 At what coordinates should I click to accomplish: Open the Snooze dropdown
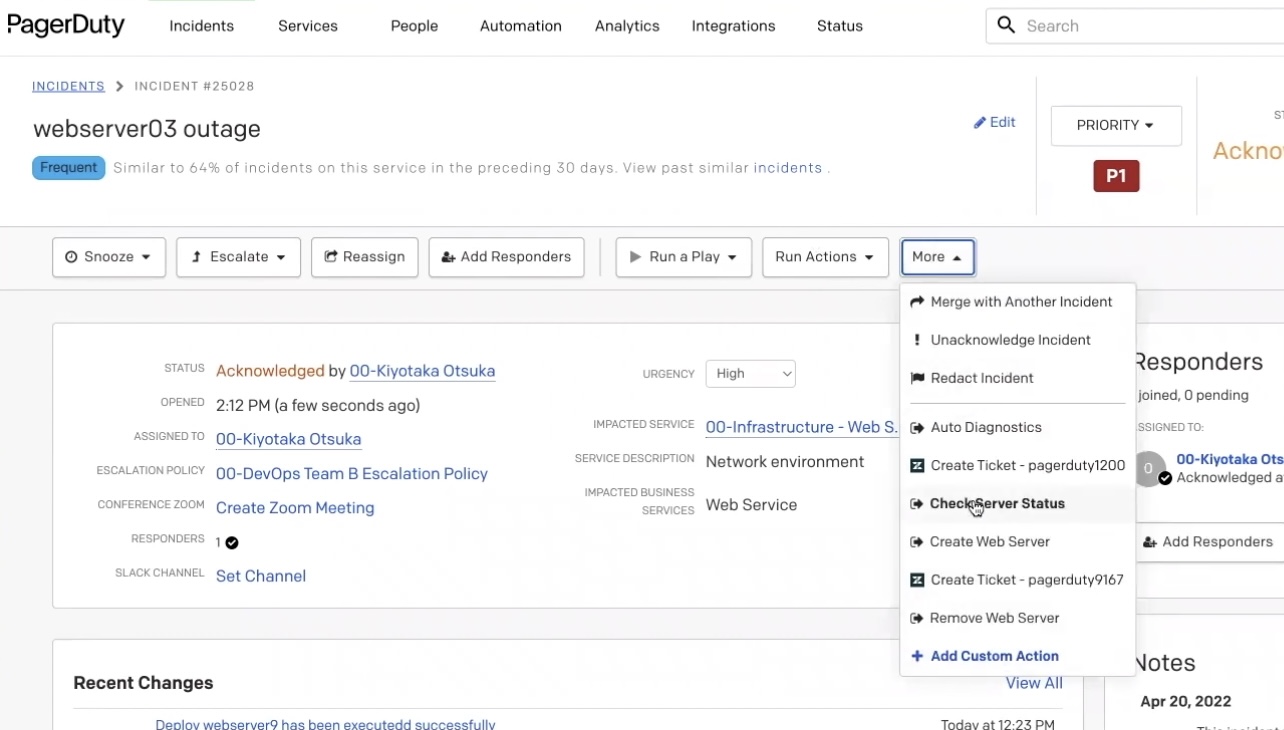109,257
